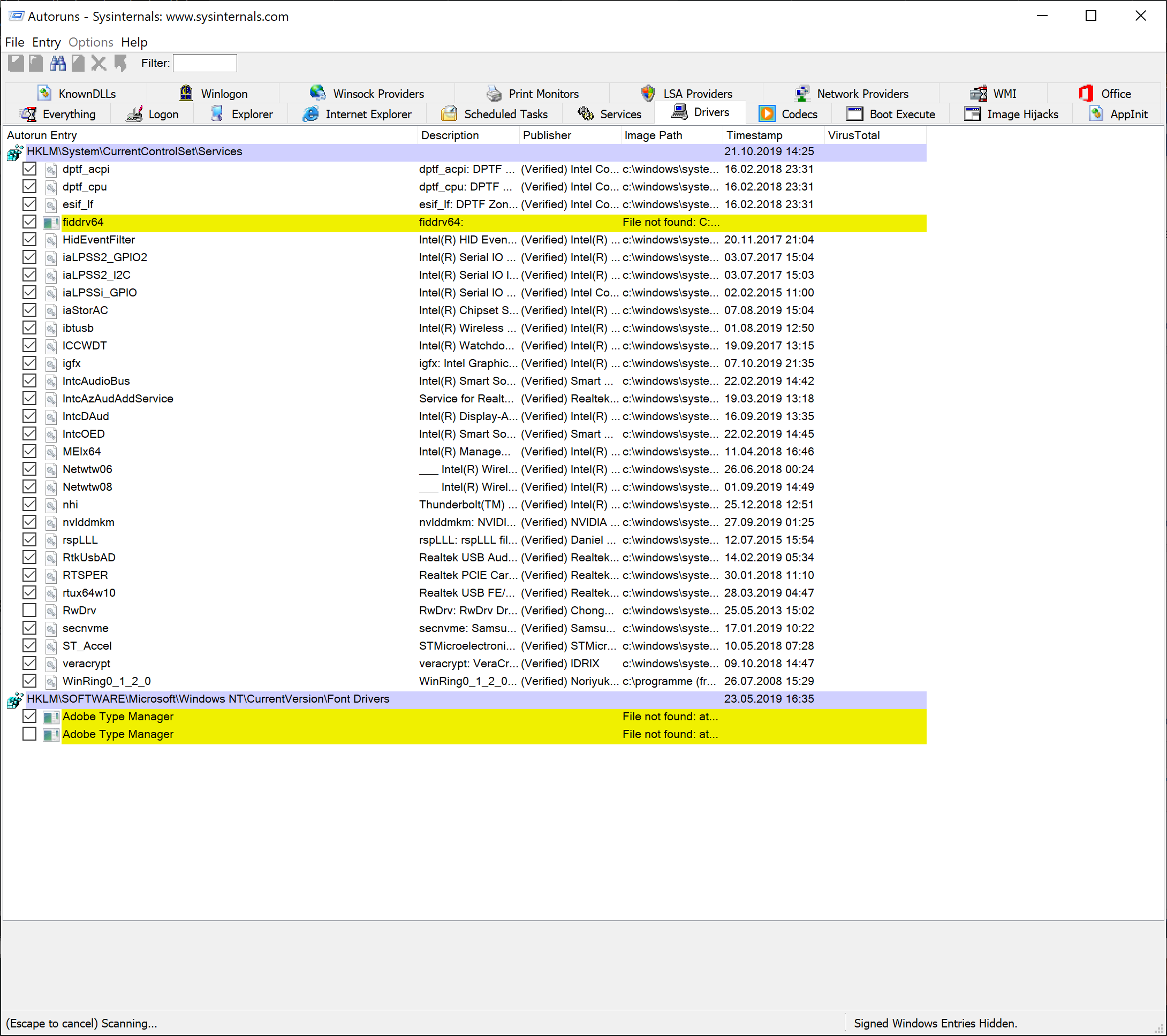Check the second Adobe Type Manager checkbox
The height and width of the screenshot is (1036, 1167).
pos(29,735)
